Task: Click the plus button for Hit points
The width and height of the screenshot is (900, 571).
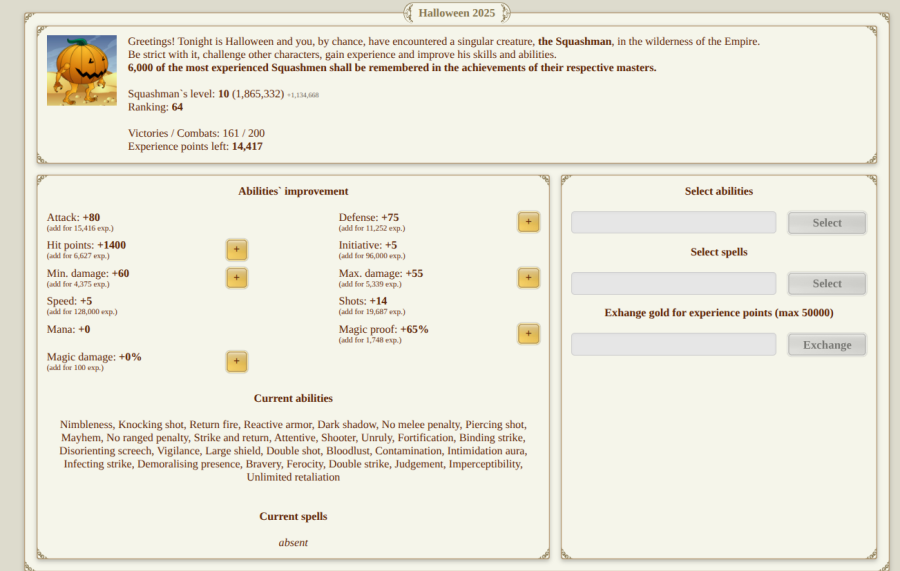Action: [237, 250]
